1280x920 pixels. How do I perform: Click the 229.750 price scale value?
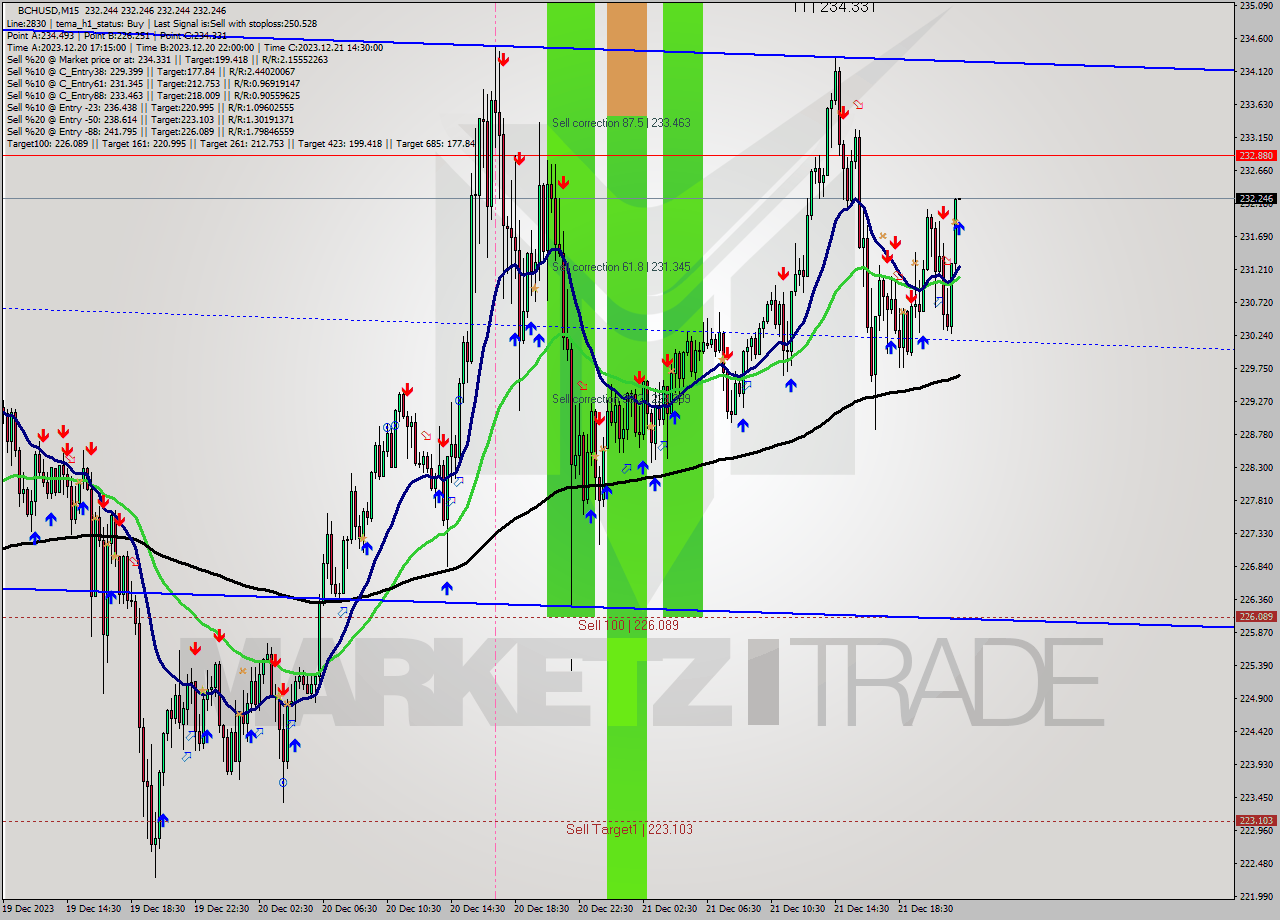1256,368
